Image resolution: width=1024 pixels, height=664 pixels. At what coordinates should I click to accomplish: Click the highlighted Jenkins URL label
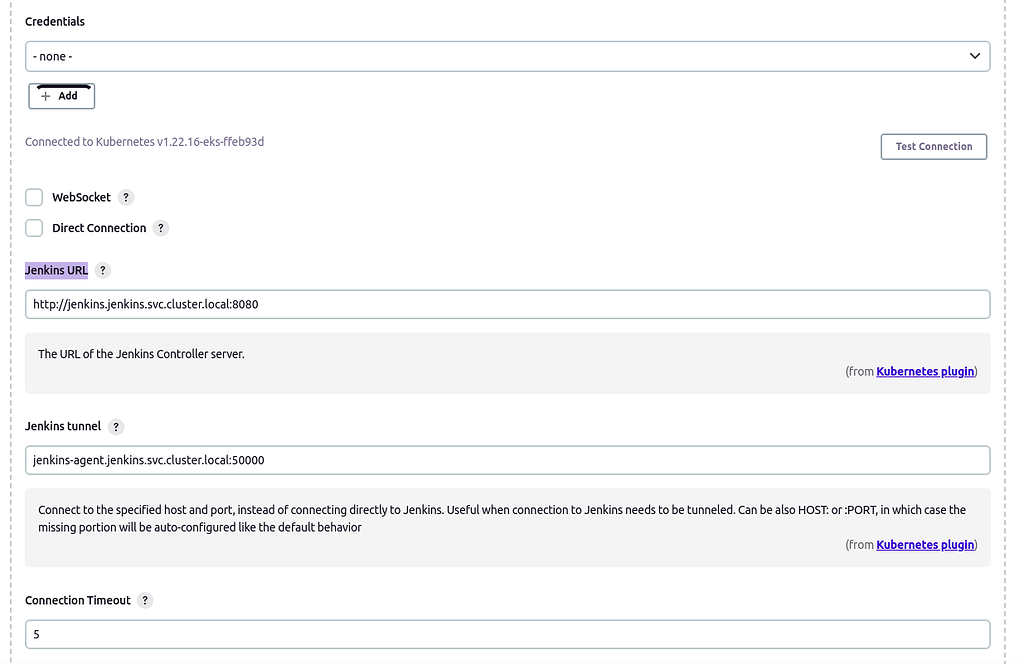click(56, 271)
